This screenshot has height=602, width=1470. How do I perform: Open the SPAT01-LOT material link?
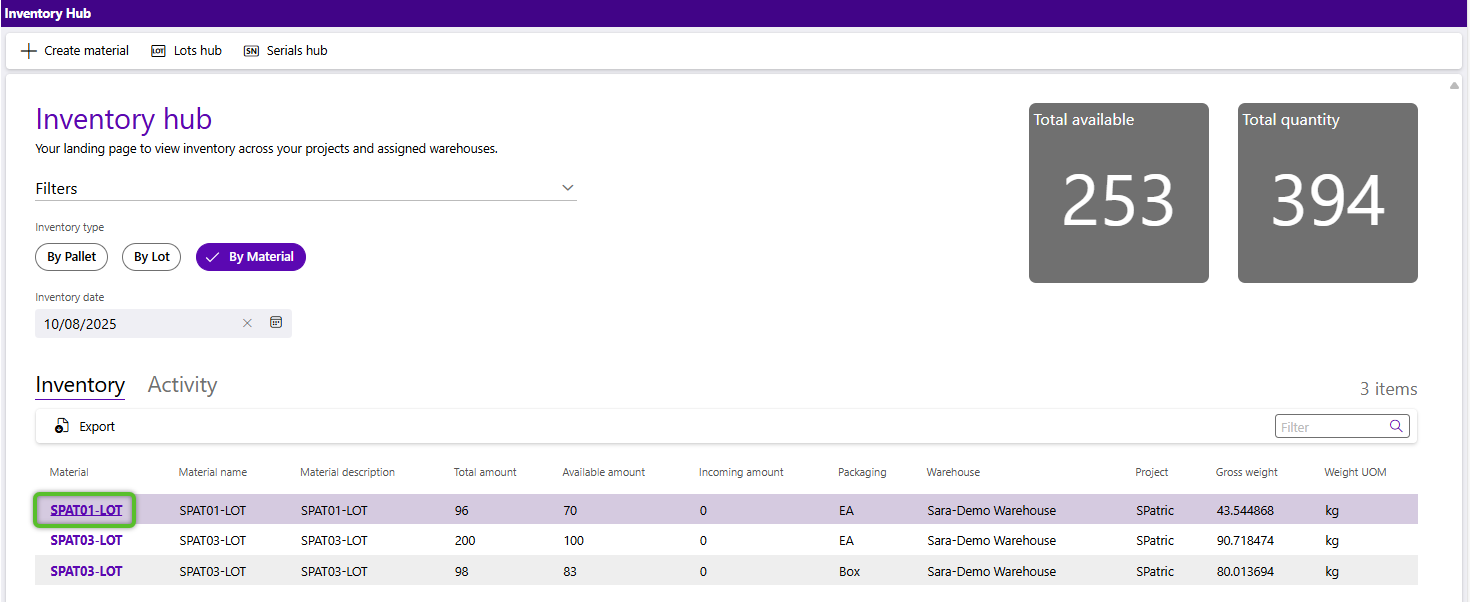click(86, 510)
